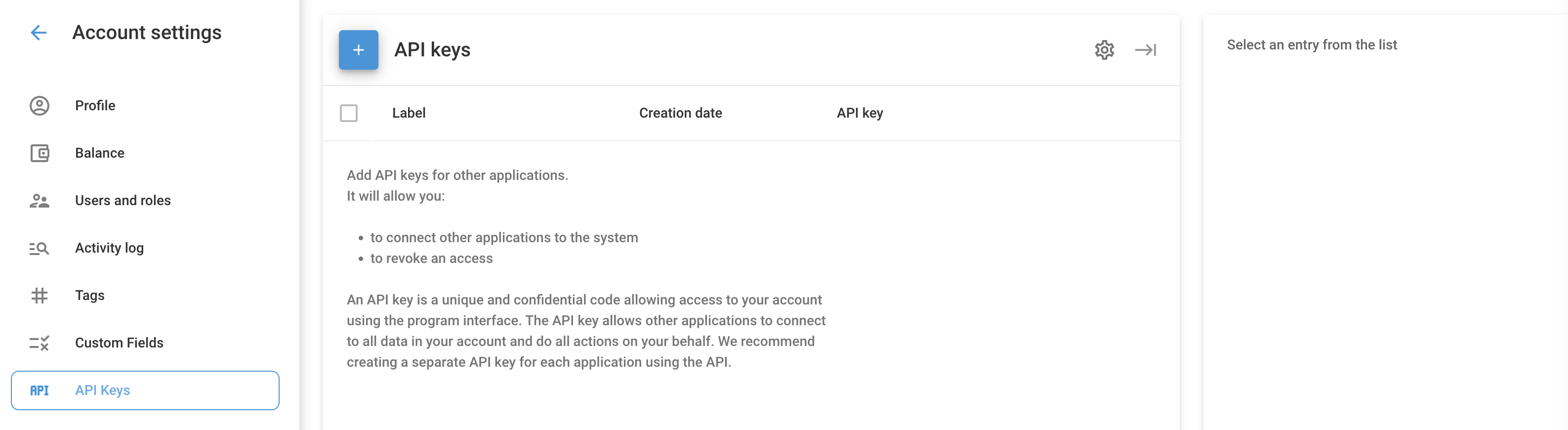
Task: Toggle the select-all checkbox in table header
Action: tap(349, 113)
